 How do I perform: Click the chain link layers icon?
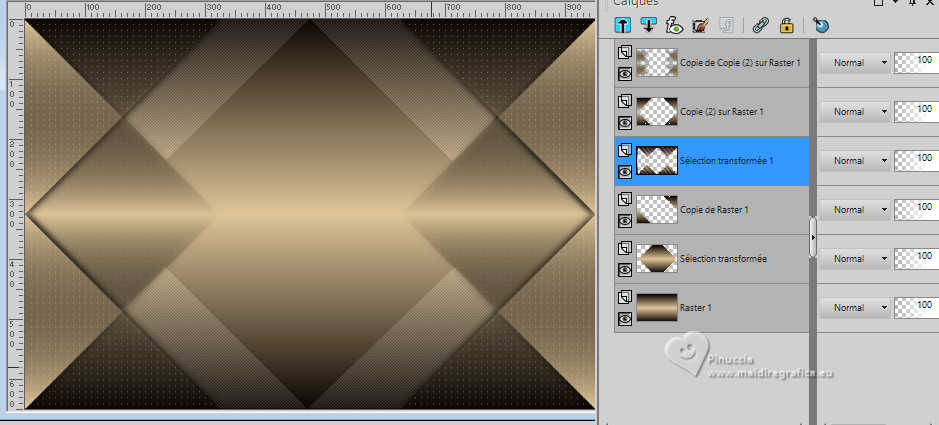click(761, 26)
